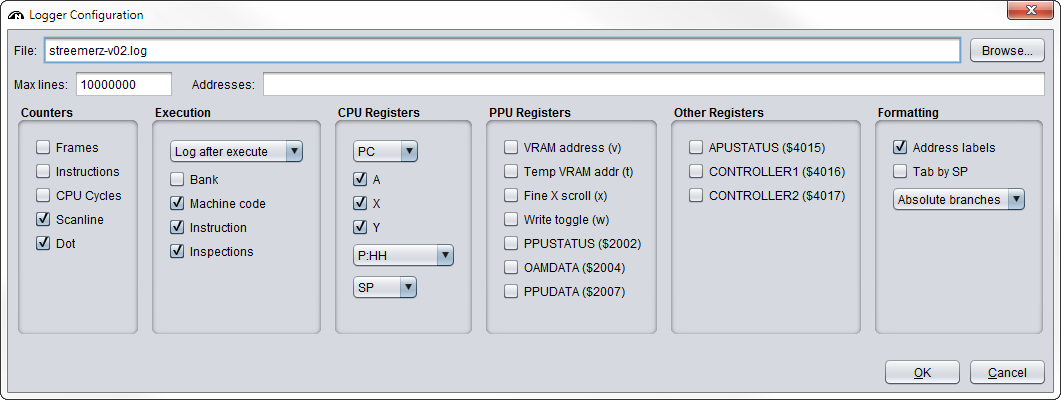Uncheck the Scanline counter

[x=43, y=219]
